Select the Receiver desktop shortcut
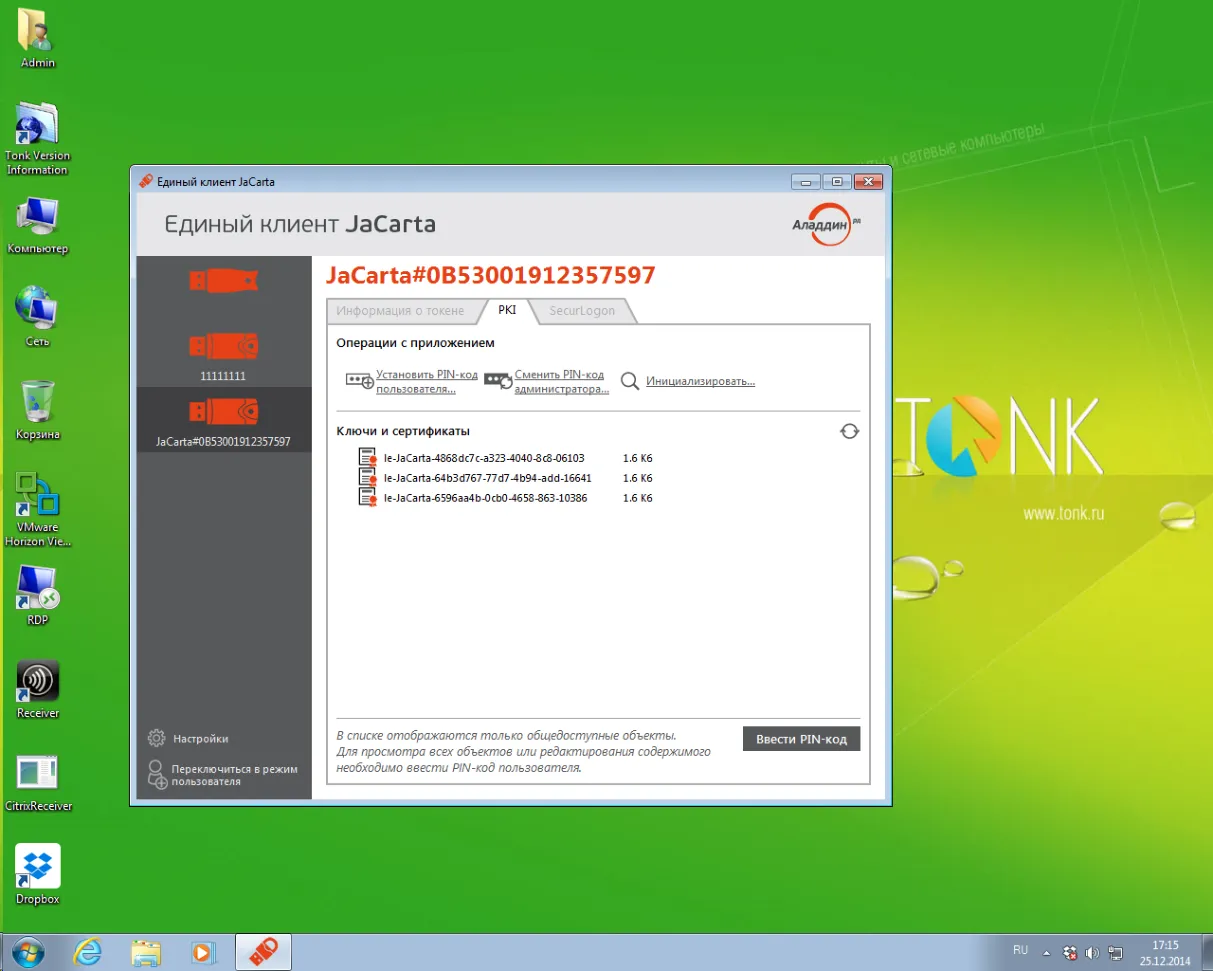Image resolution: width=1213 pixels, height=971 pixels. click(38, 689)
